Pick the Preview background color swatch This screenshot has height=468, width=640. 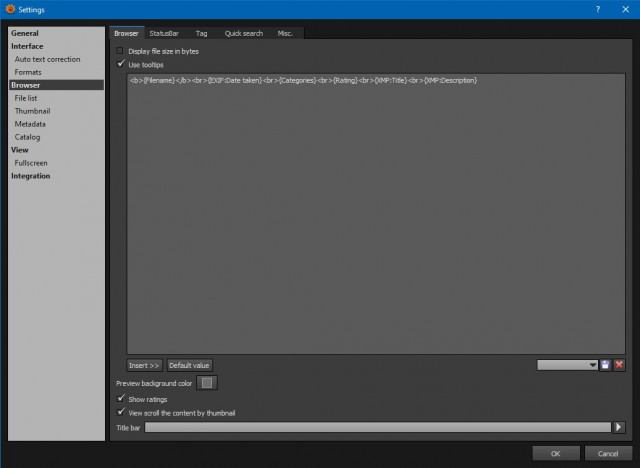pos(207,383)
